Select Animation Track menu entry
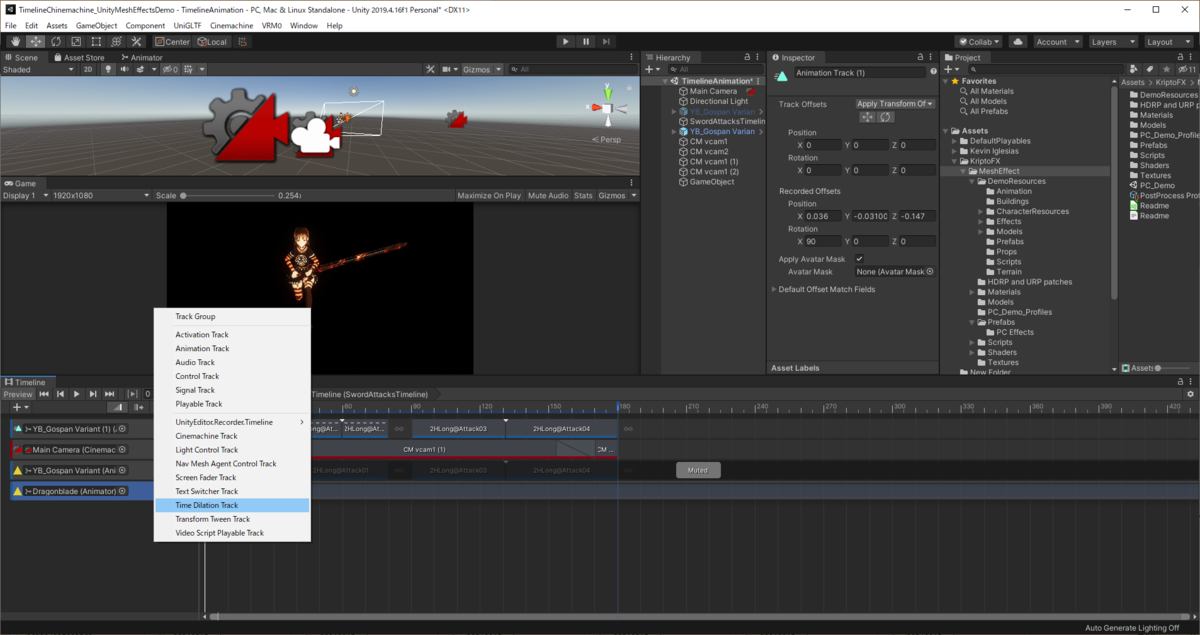The image size is (1200, 635). (x=232, y=348)
